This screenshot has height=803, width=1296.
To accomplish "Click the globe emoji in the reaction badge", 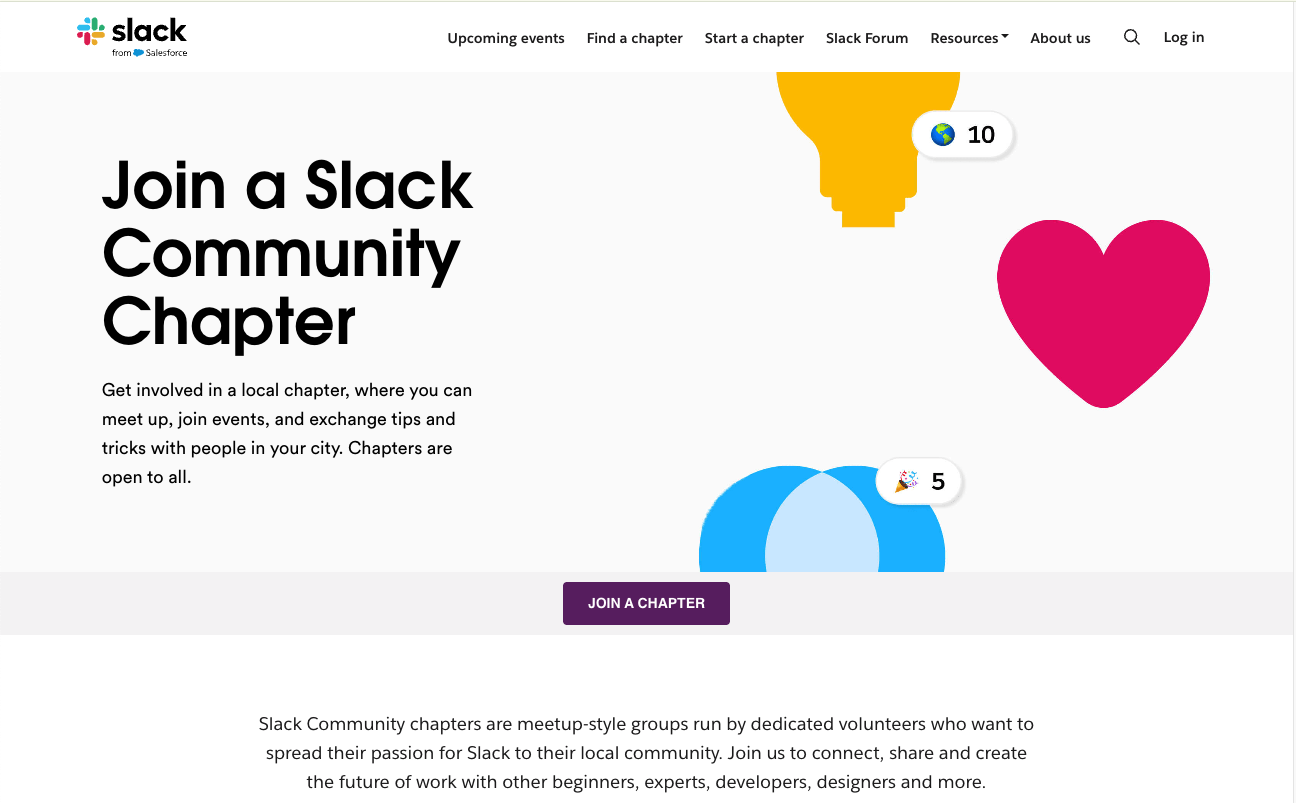I will click(x=941, y=134).
